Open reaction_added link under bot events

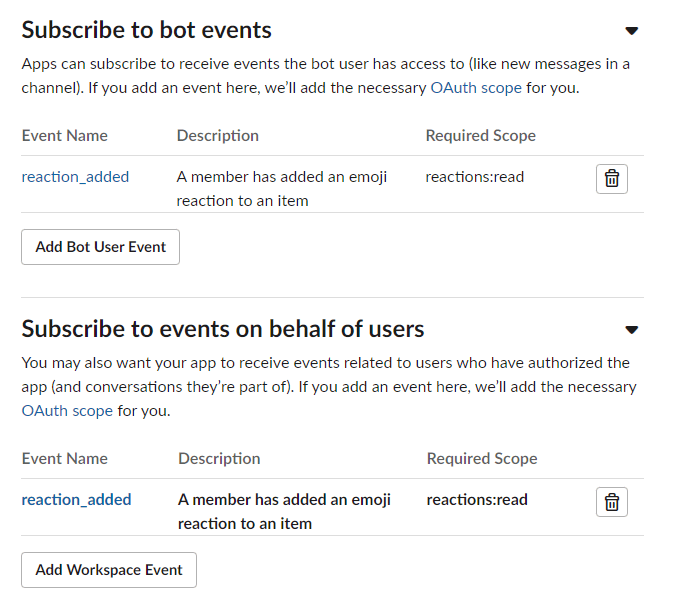(75, 177)
